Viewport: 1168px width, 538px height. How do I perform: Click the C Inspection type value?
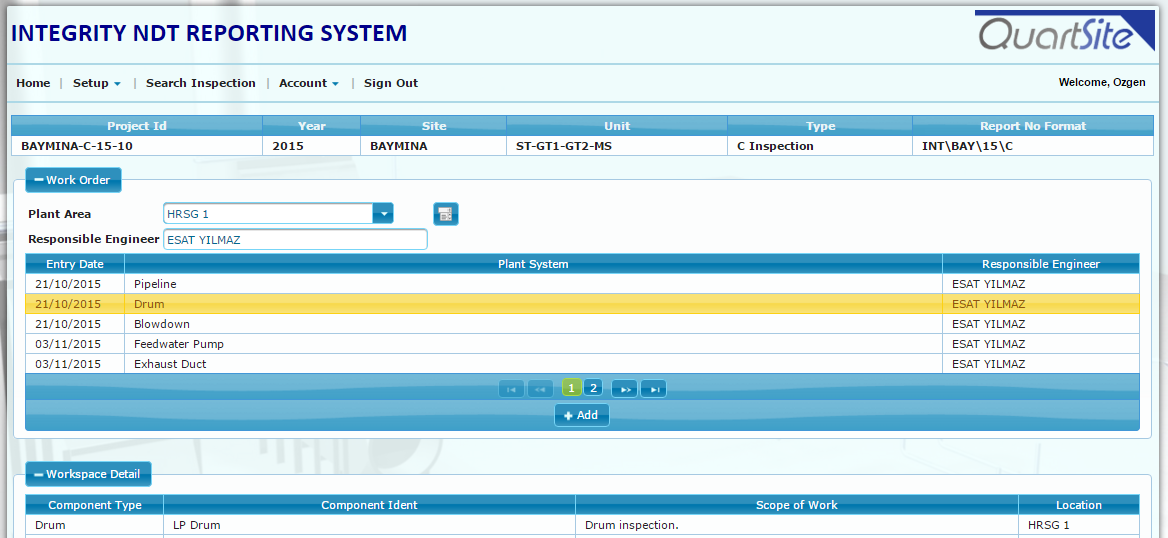(x=775, y=146)
